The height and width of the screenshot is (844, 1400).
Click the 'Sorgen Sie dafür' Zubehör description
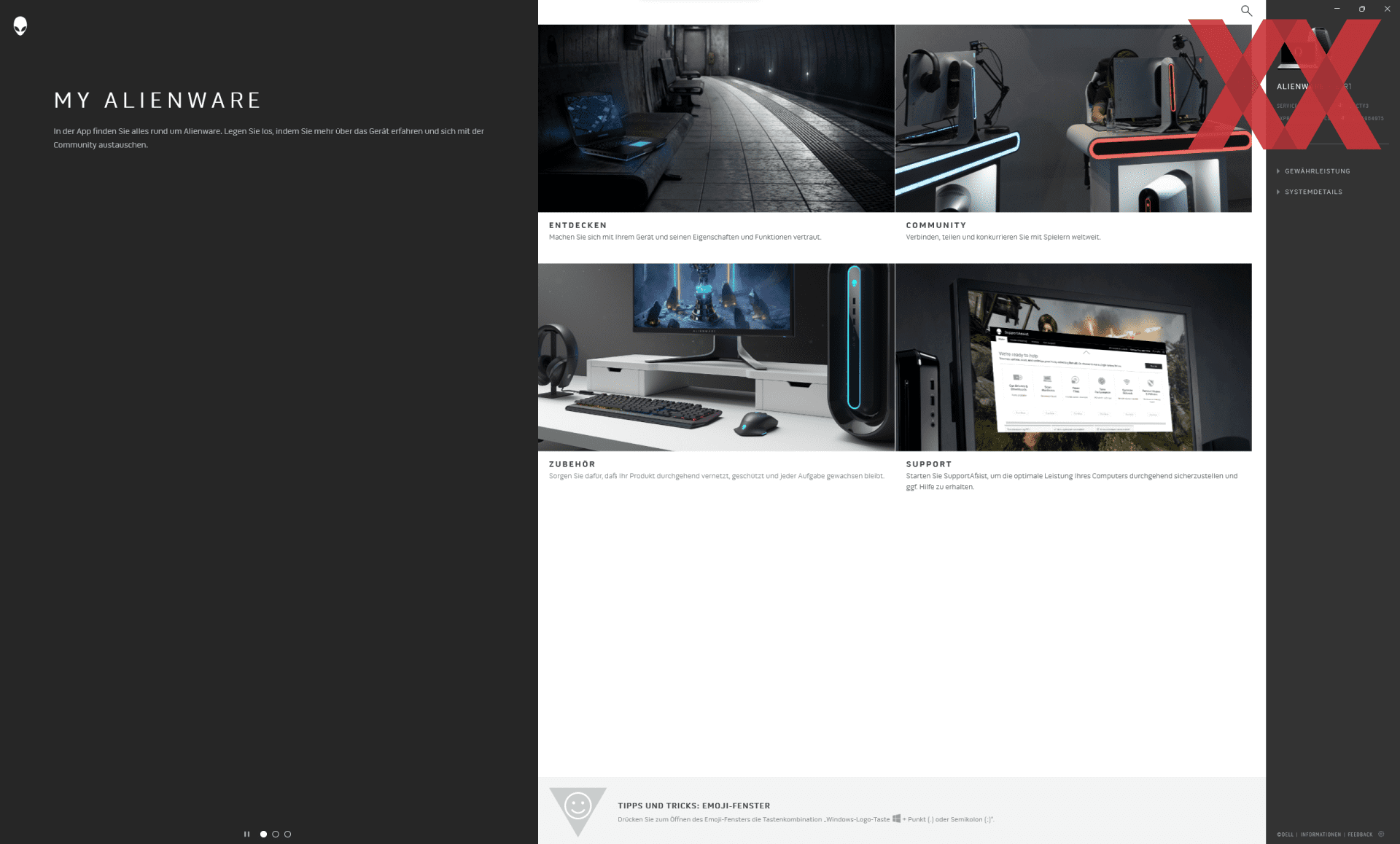[x=717, y=476]
